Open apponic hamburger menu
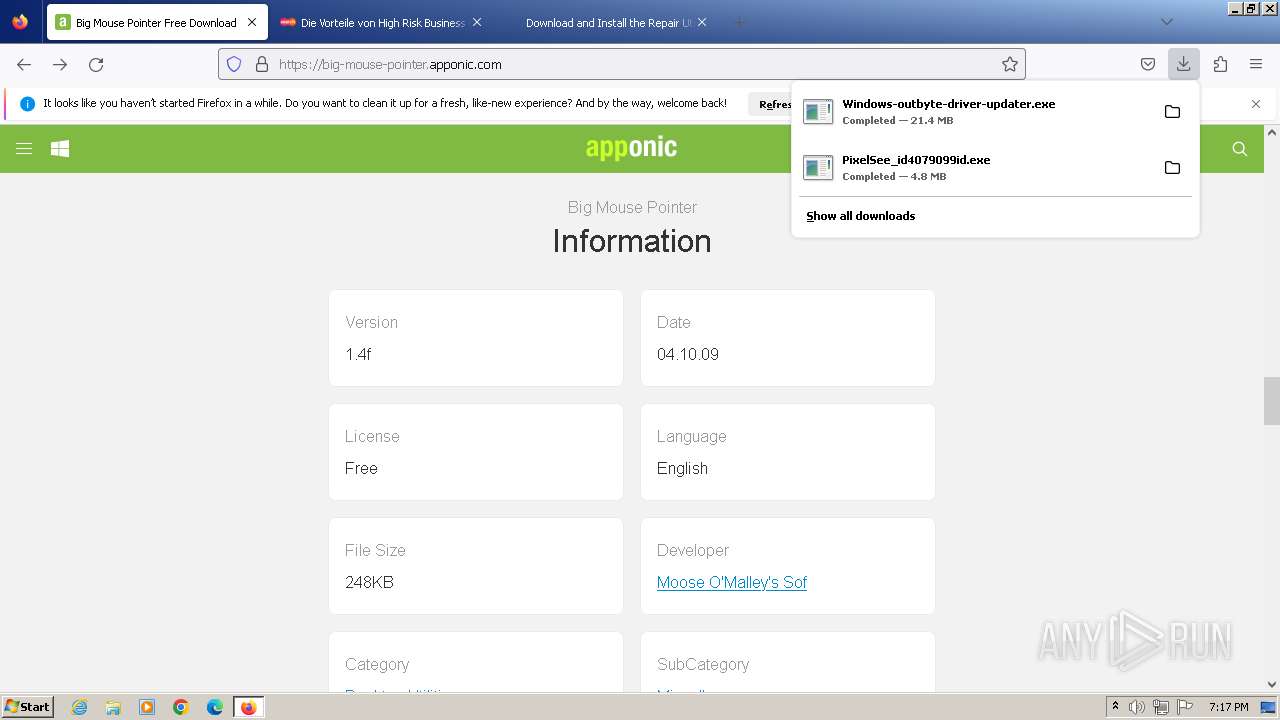Image resolution: width=1280 pixels, height=720 pixels. pos(24,149)
